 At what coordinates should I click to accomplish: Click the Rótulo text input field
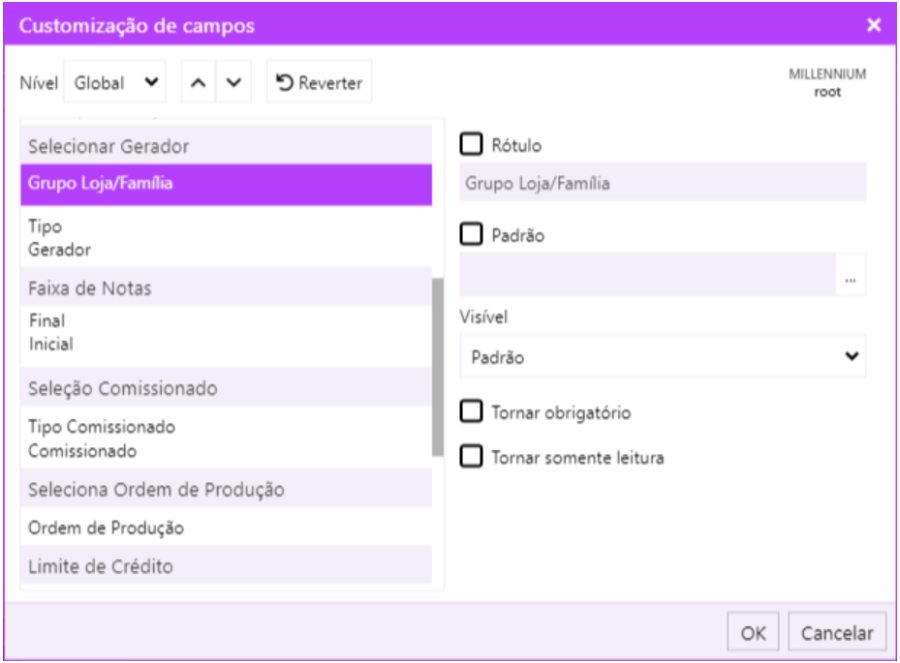(x=662, y=184)
